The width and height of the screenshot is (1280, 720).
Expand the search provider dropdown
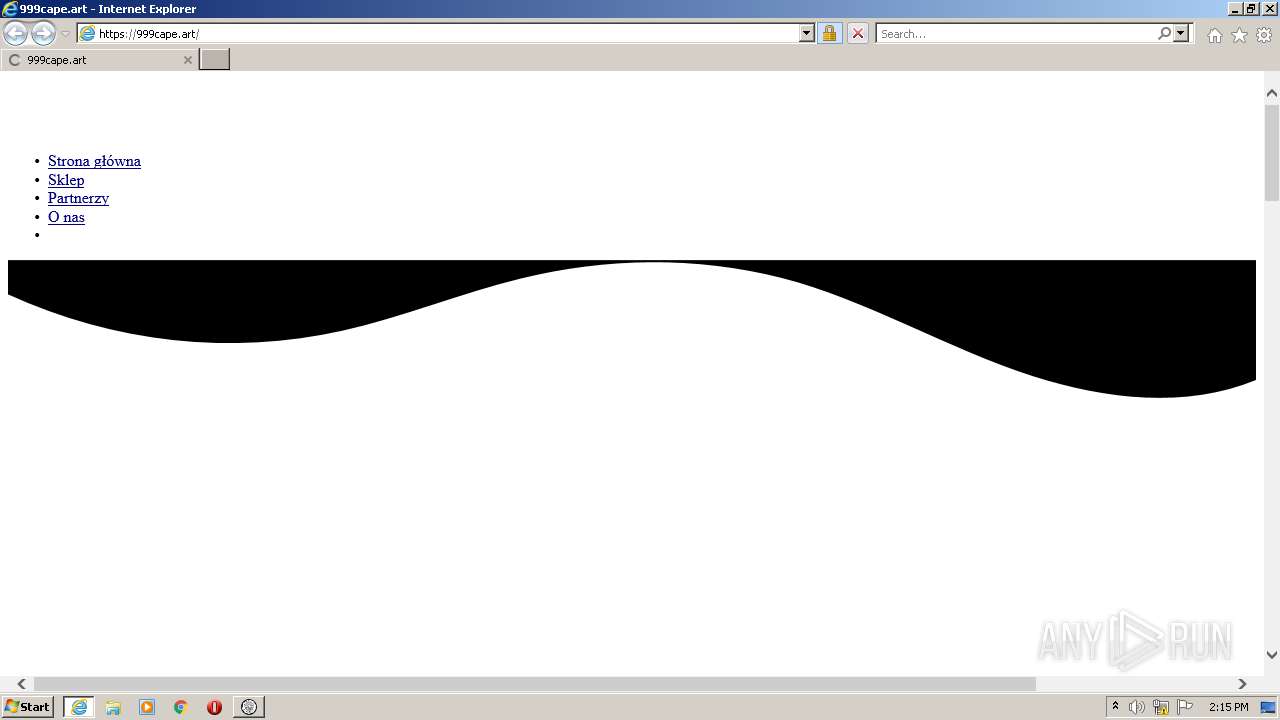1182,34
